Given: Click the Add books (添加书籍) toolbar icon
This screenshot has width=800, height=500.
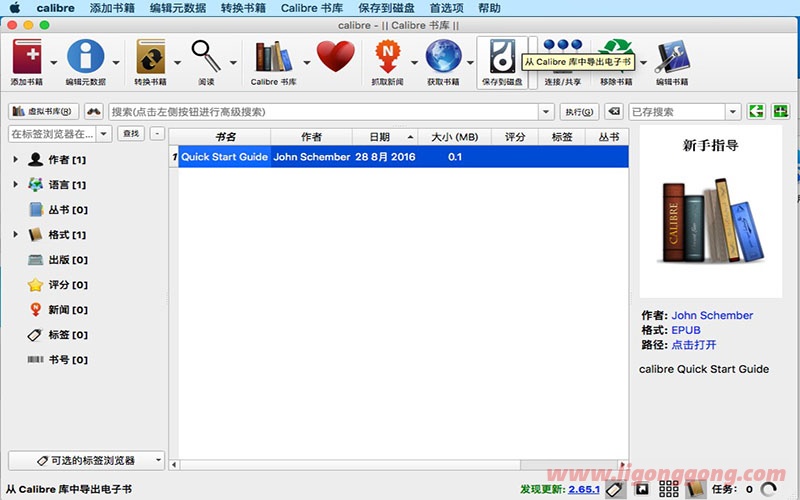Looking at the screenshot, I should click(x=27, y=56).
